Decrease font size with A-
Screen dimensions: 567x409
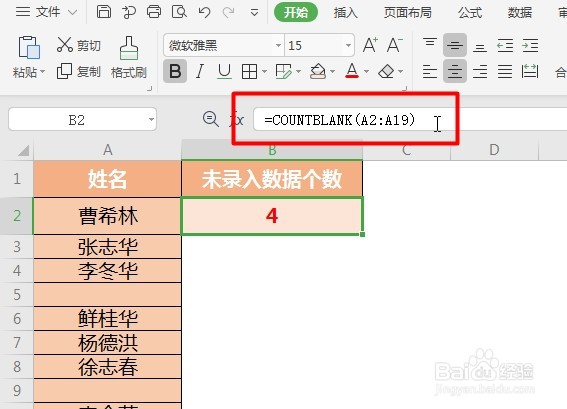pyautogui.click(x=395, y=45)
